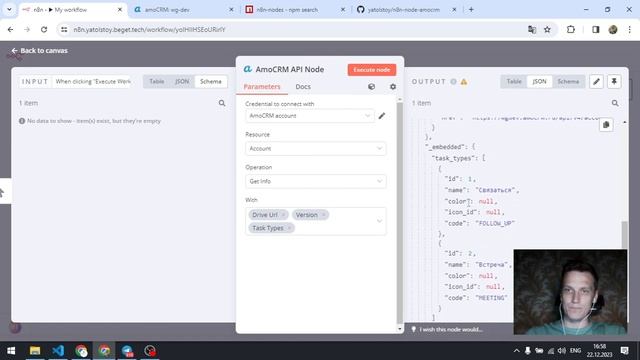This screenshot has height=360, width=640.
Task: Edit output with pencil icon
Action: tap(596, 82)
